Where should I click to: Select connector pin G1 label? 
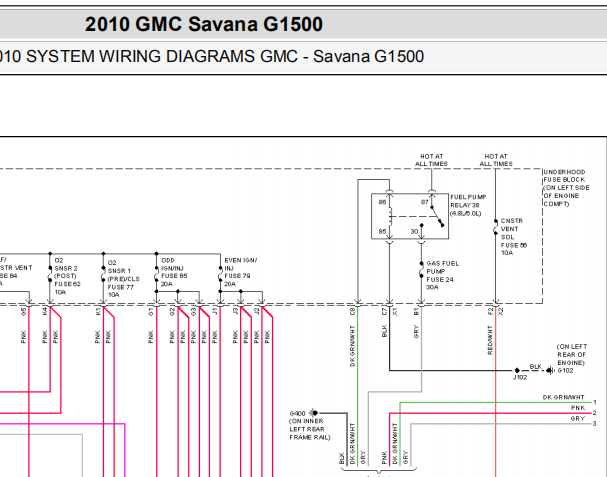tap(151, 311)
